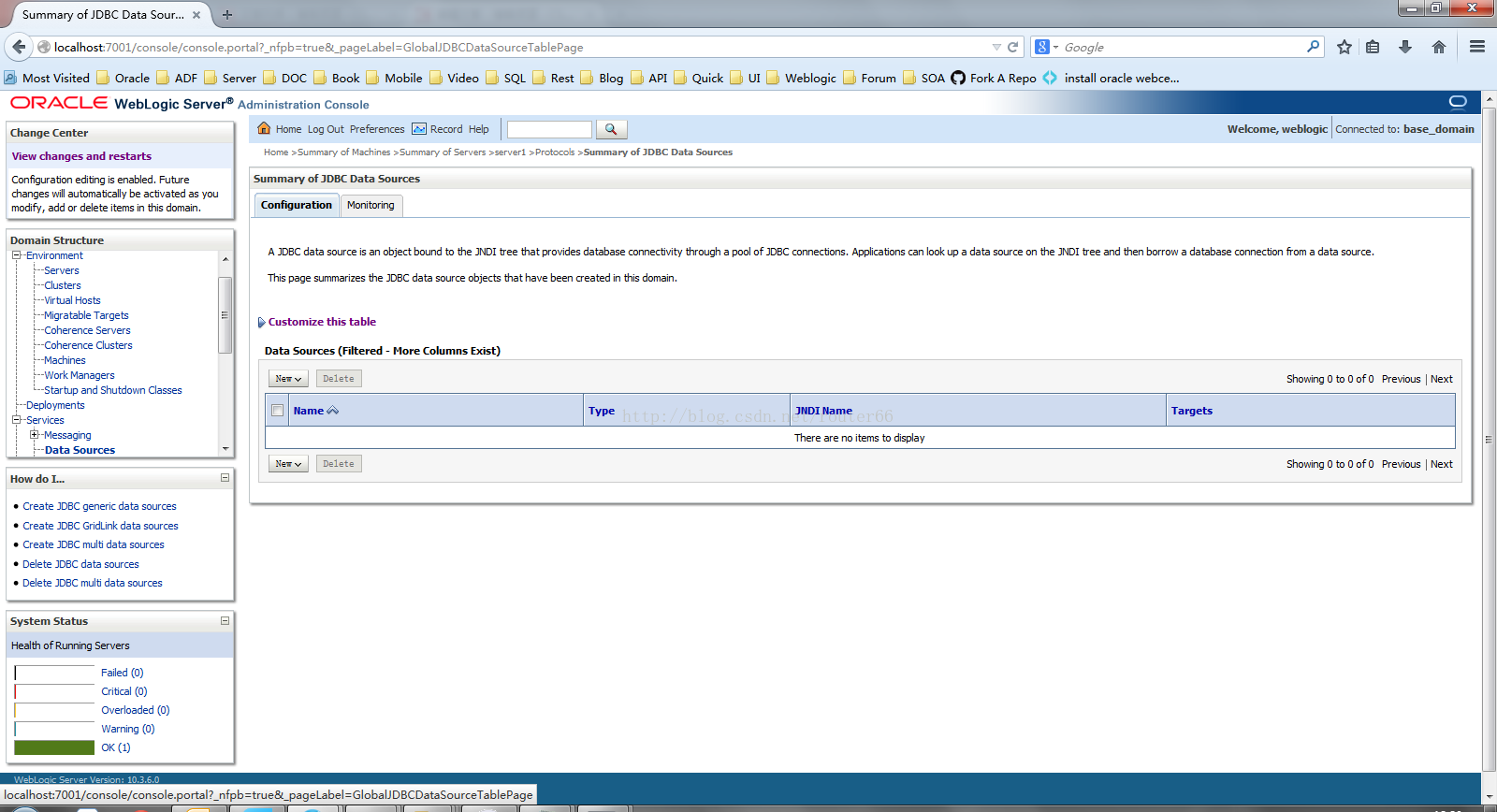
Task: Open Create JDBC generic data sources link
Action: 99,506
